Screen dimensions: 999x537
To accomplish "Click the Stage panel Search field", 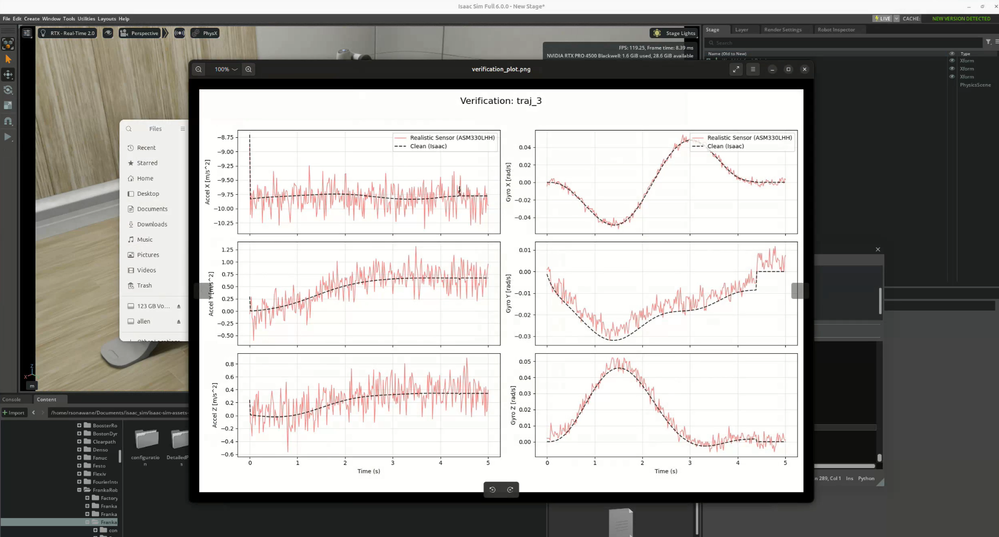I will (x=843, y=43).
